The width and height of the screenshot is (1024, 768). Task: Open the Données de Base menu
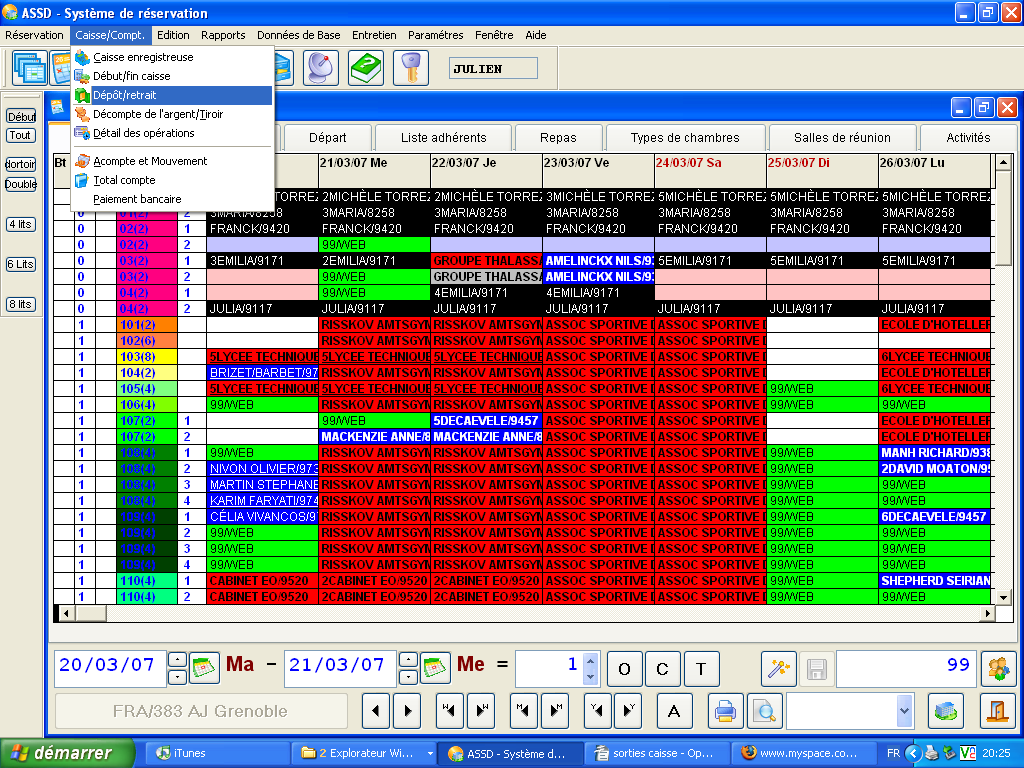coord(298,35)
